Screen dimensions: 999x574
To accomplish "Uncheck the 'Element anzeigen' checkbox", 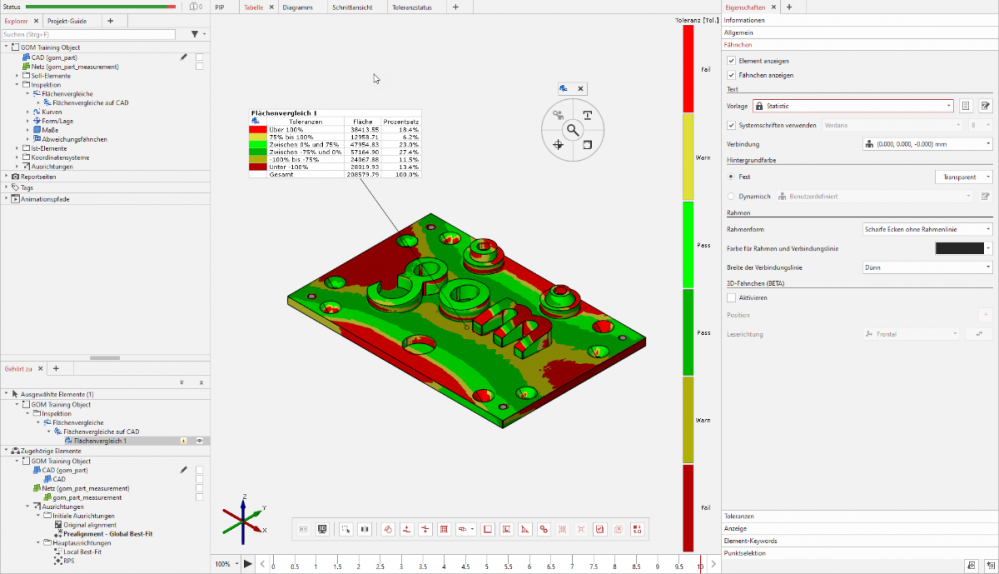I will click(731, 61).
